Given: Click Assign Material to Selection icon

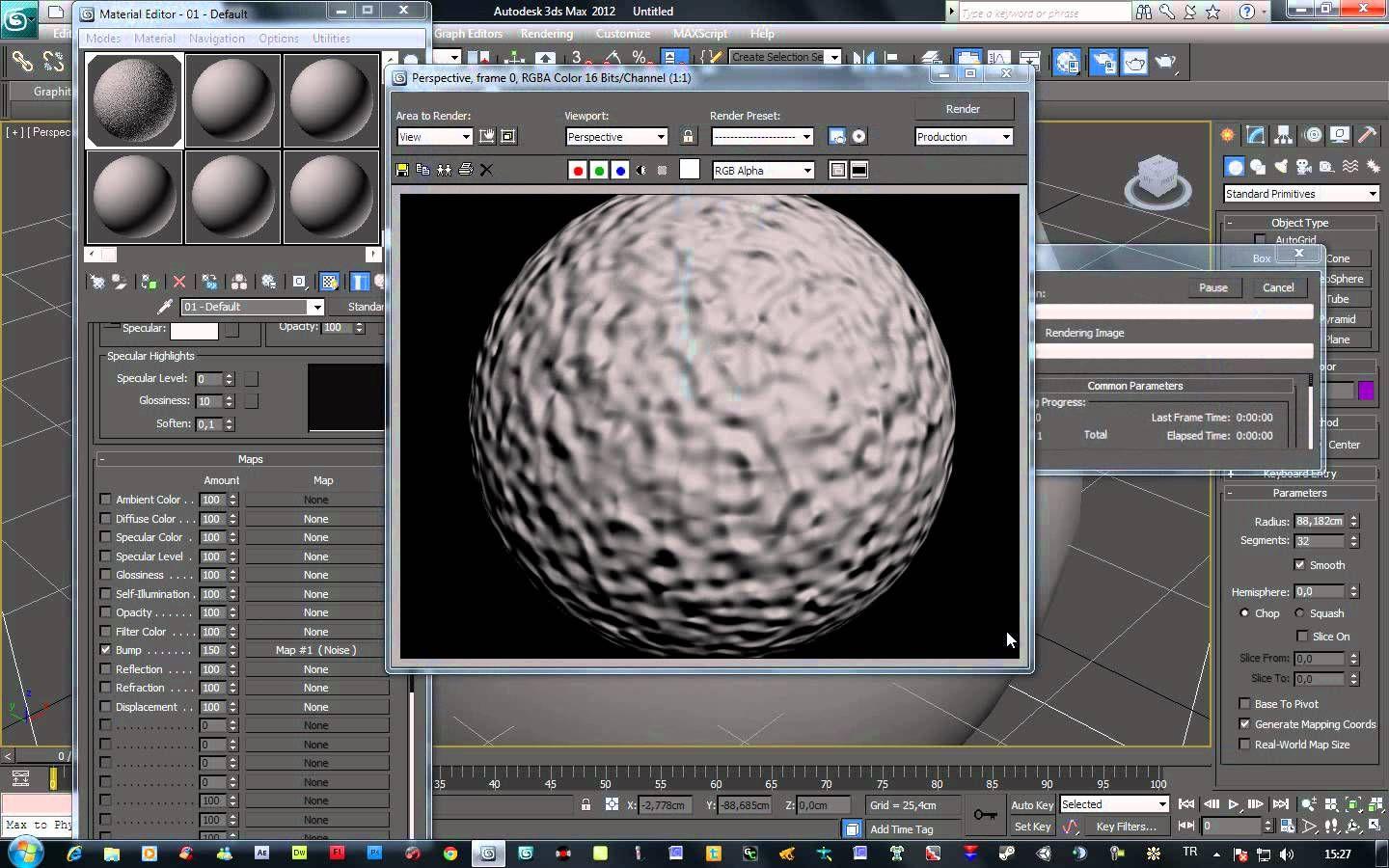Looking at the screenshot, I should pos(149,282).
